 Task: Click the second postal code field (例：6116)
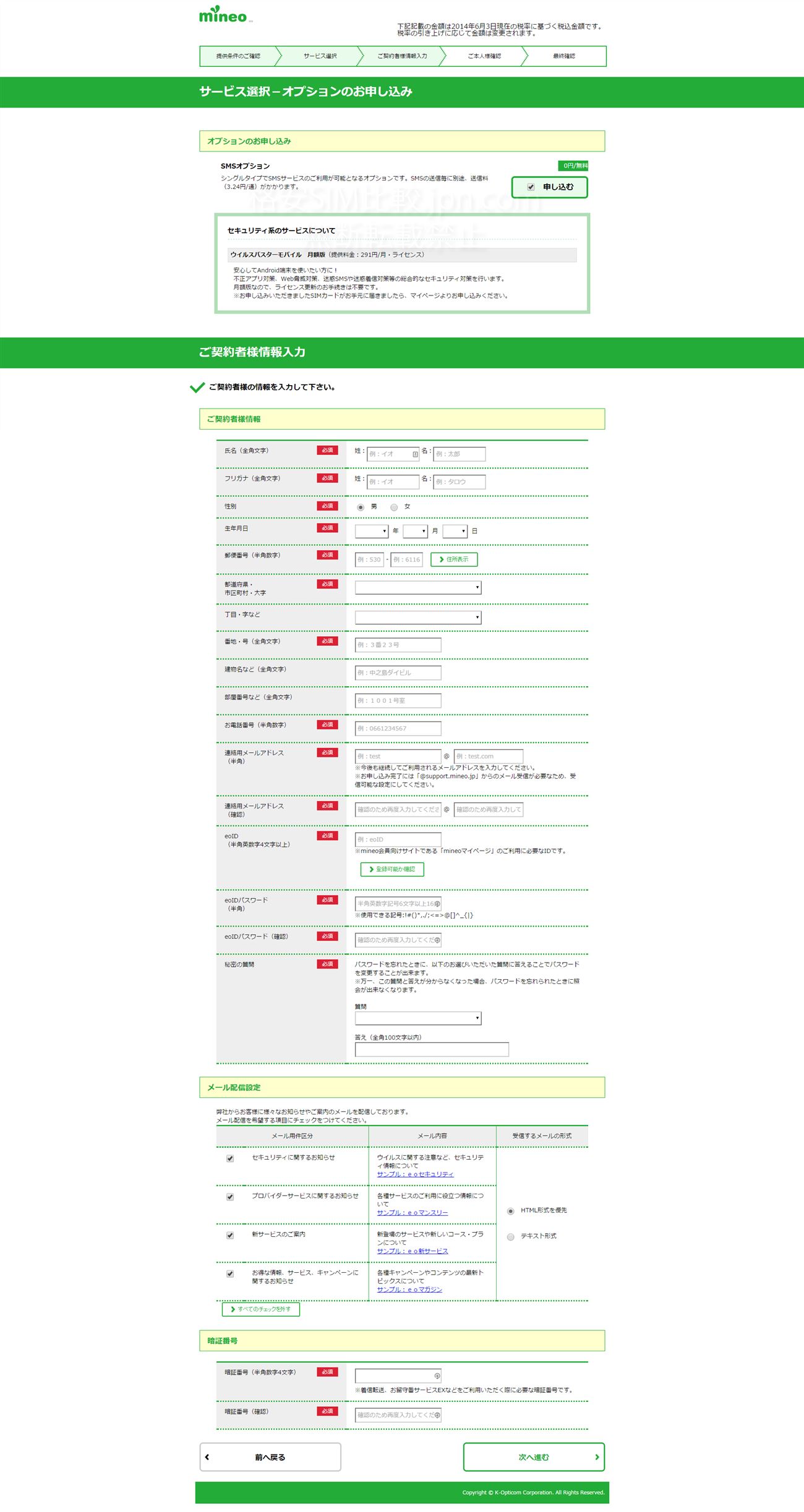point(407,560)
